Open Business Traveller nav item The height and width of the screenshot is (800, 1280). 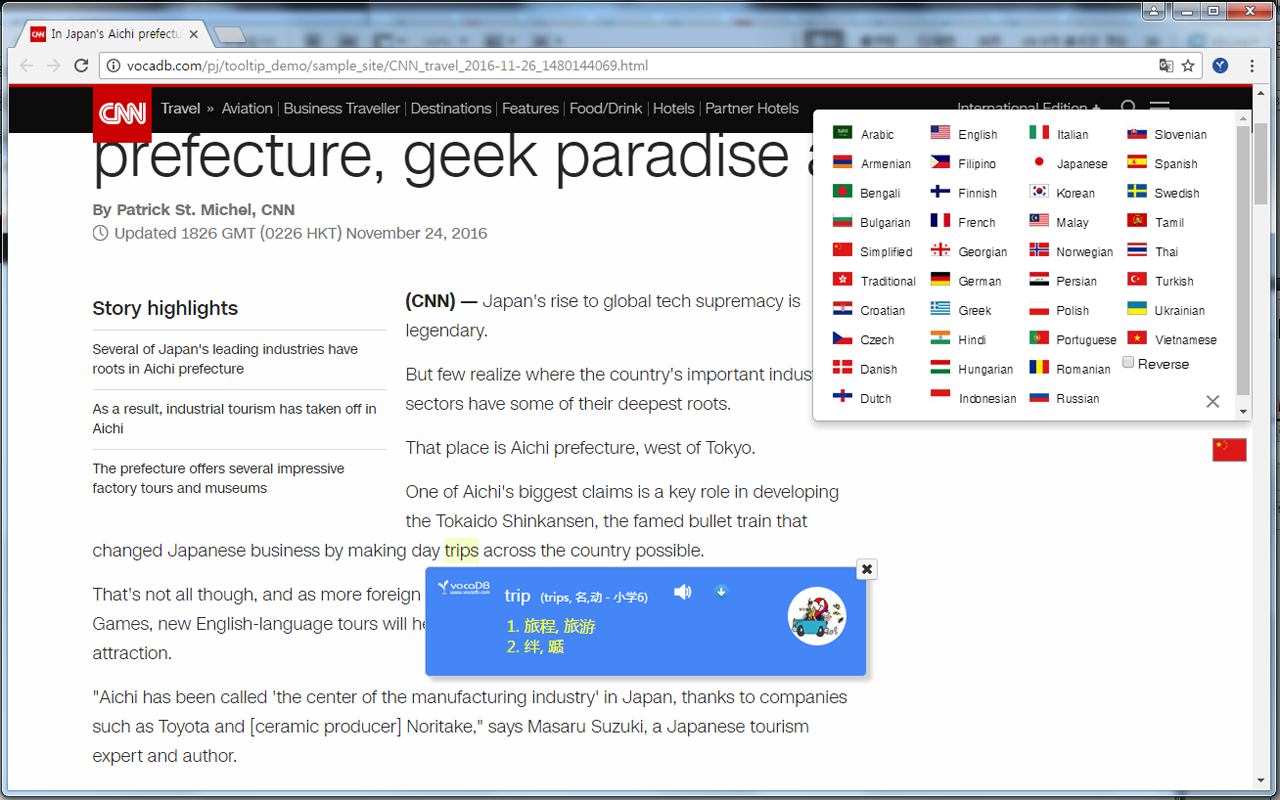coord(342,108)
